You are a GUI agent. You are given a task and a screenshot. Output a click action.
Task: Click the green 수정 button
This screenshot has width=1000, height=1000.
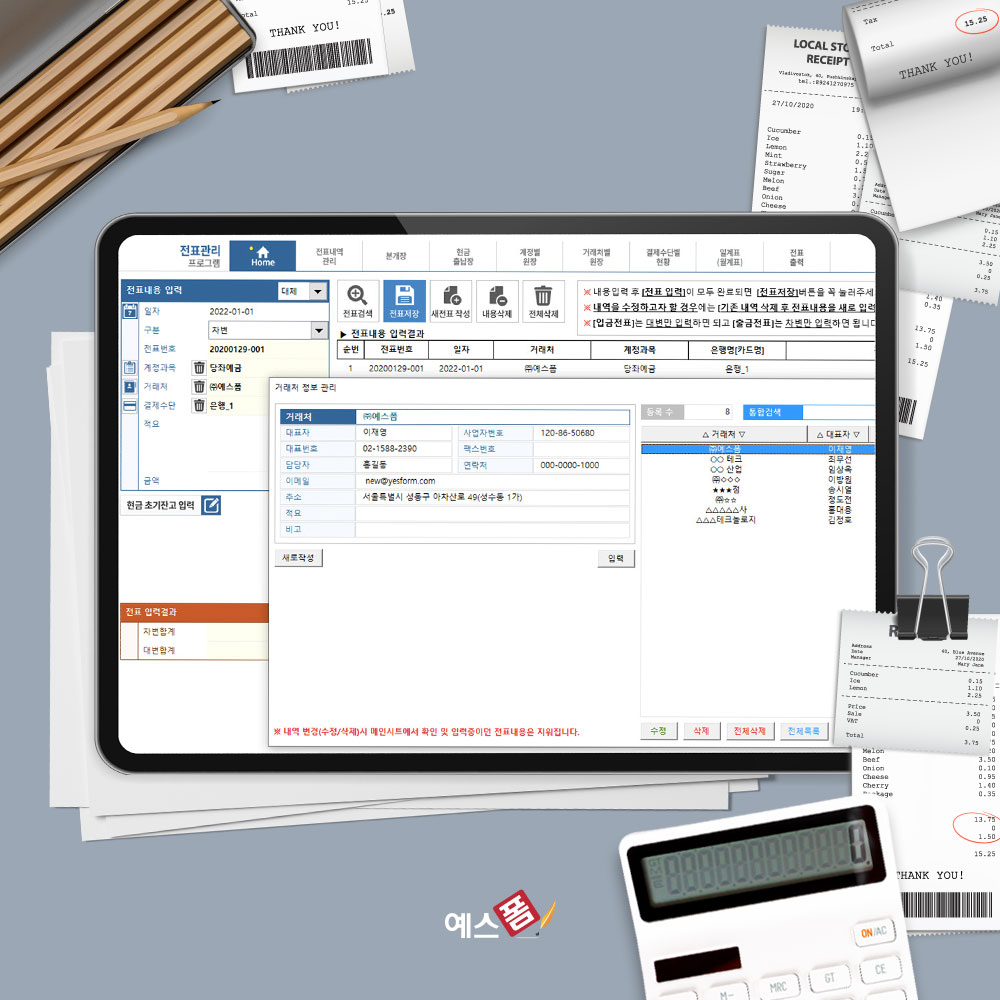659,731
